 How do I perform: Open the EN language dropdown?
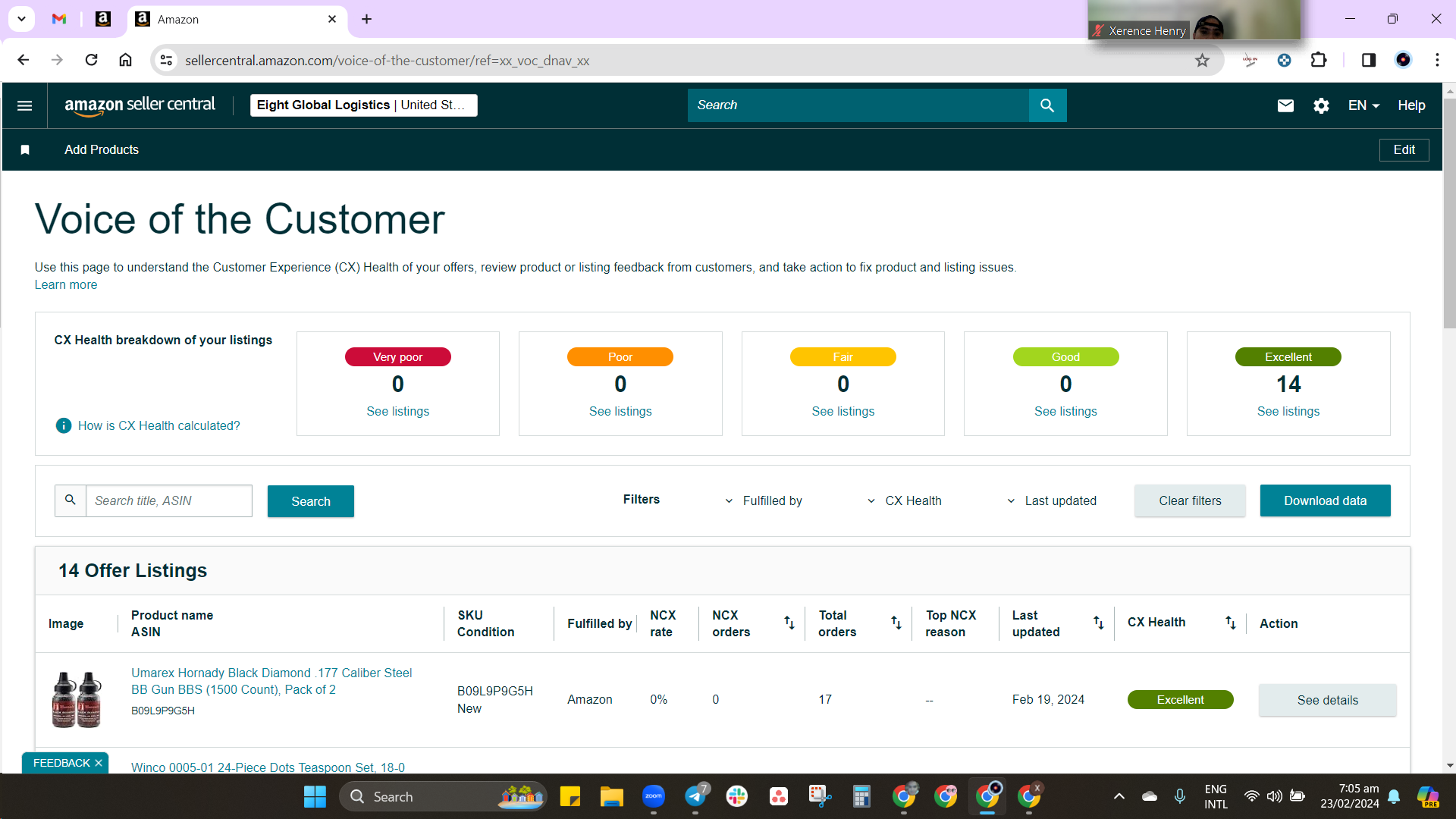pyautogui.click(x=1363, y=105)
